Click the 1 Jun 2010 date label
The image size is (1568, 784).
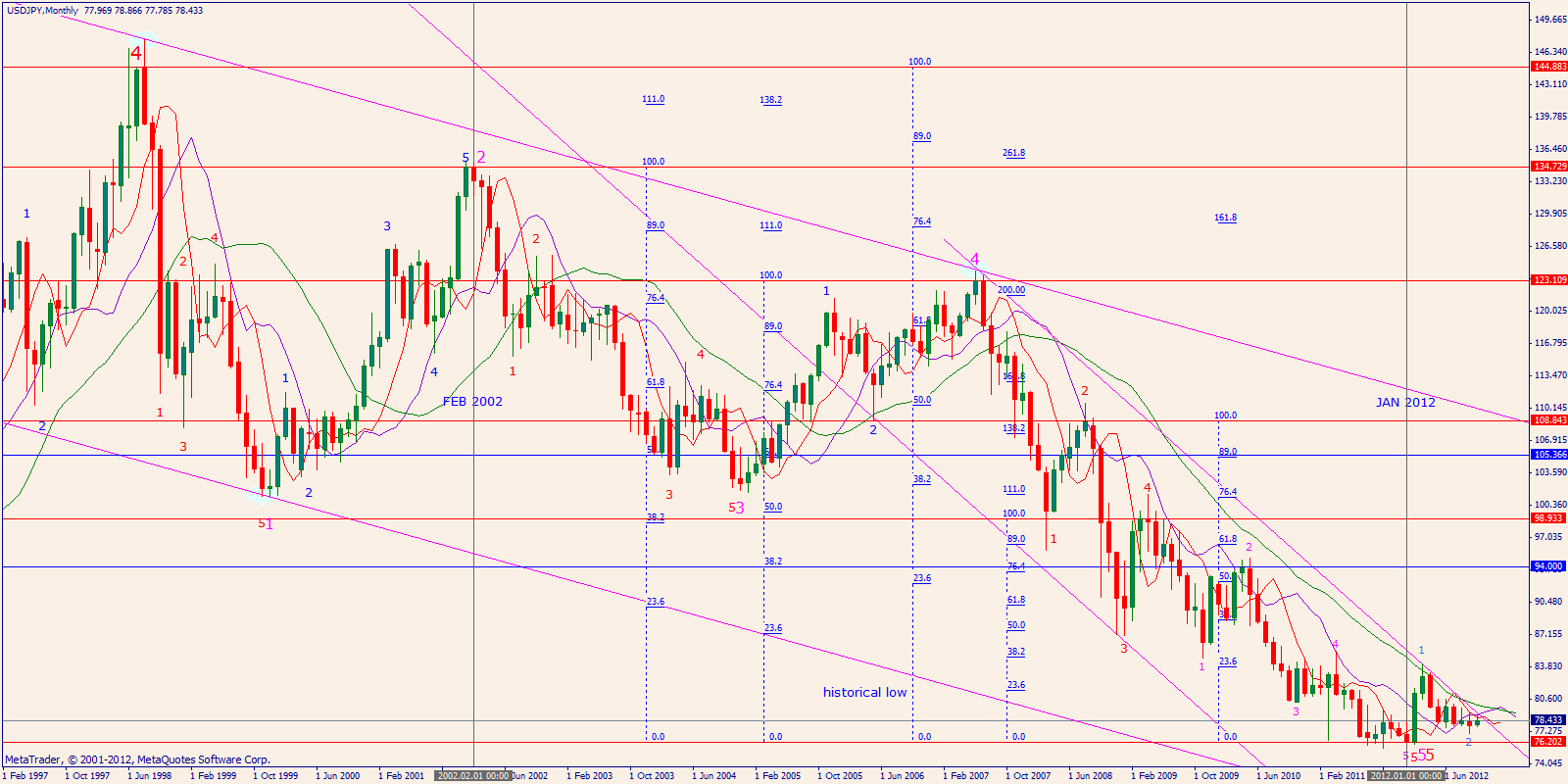pos(1280,775)
